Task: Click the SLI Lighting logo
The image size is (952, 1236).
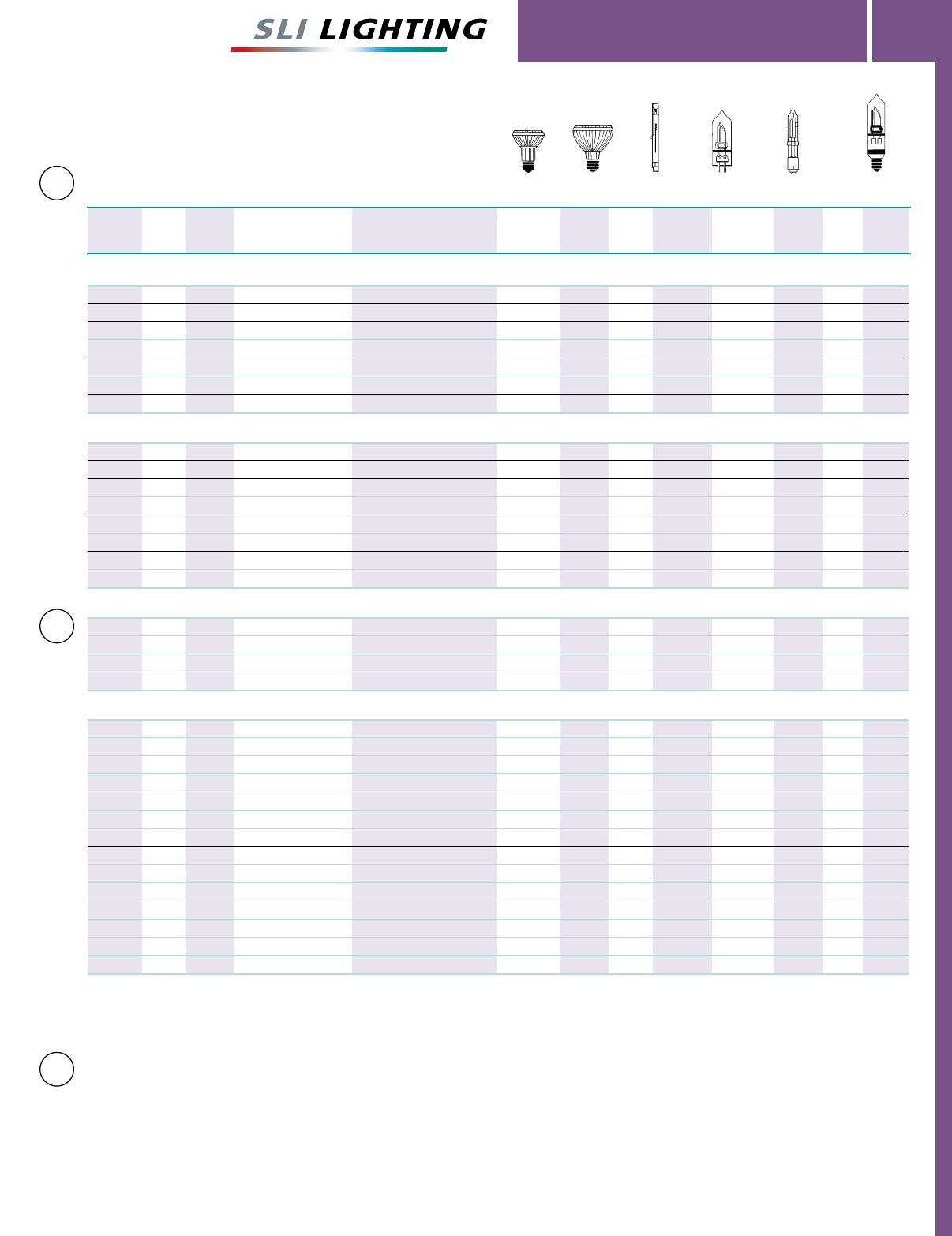Action: coord(358,35)
